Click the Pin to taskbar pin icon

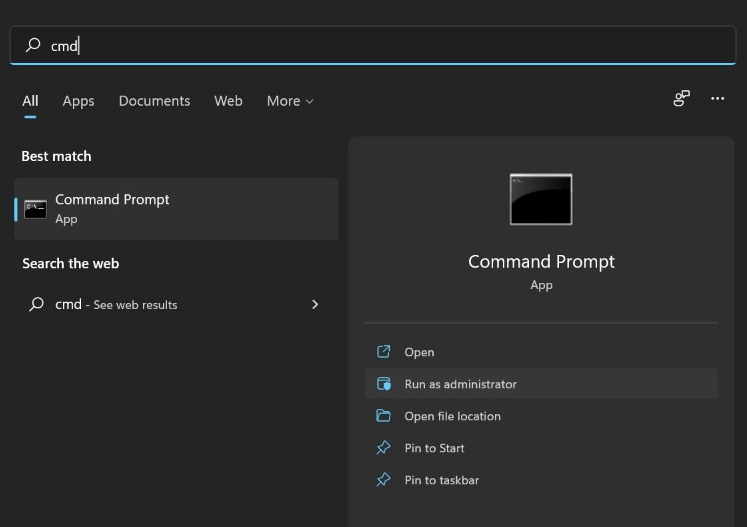point(384,479)
